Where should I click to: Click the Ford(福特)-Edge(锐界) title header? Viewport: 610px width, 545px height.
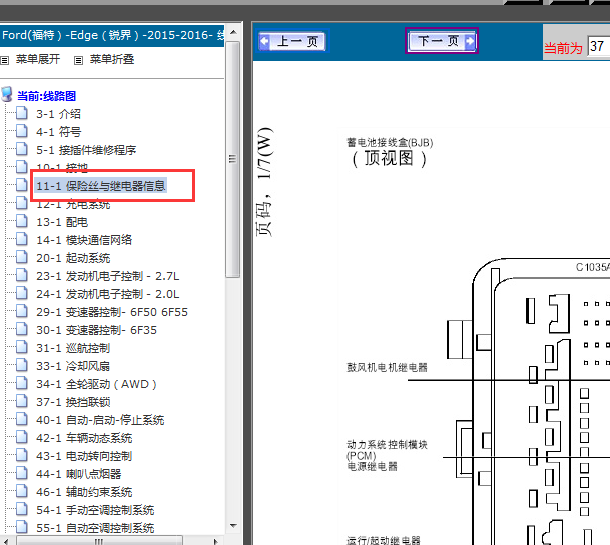coord(112,35)
